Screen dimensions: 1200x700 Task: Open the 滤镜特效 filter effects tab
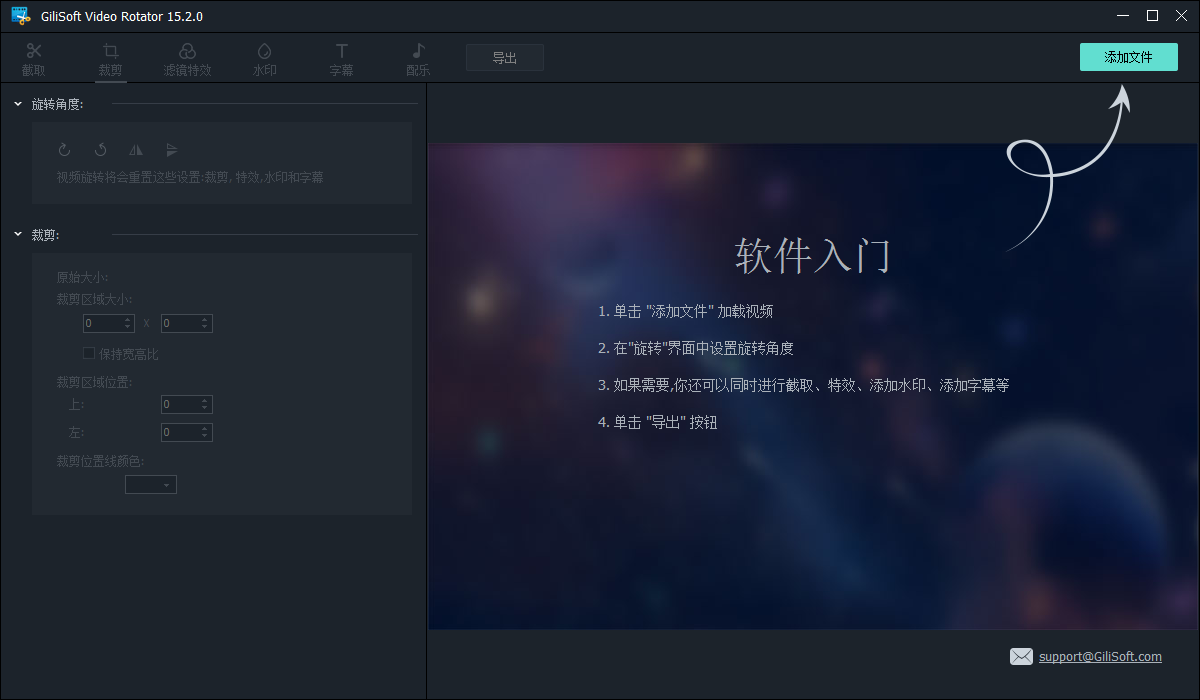tap(187, 60)
